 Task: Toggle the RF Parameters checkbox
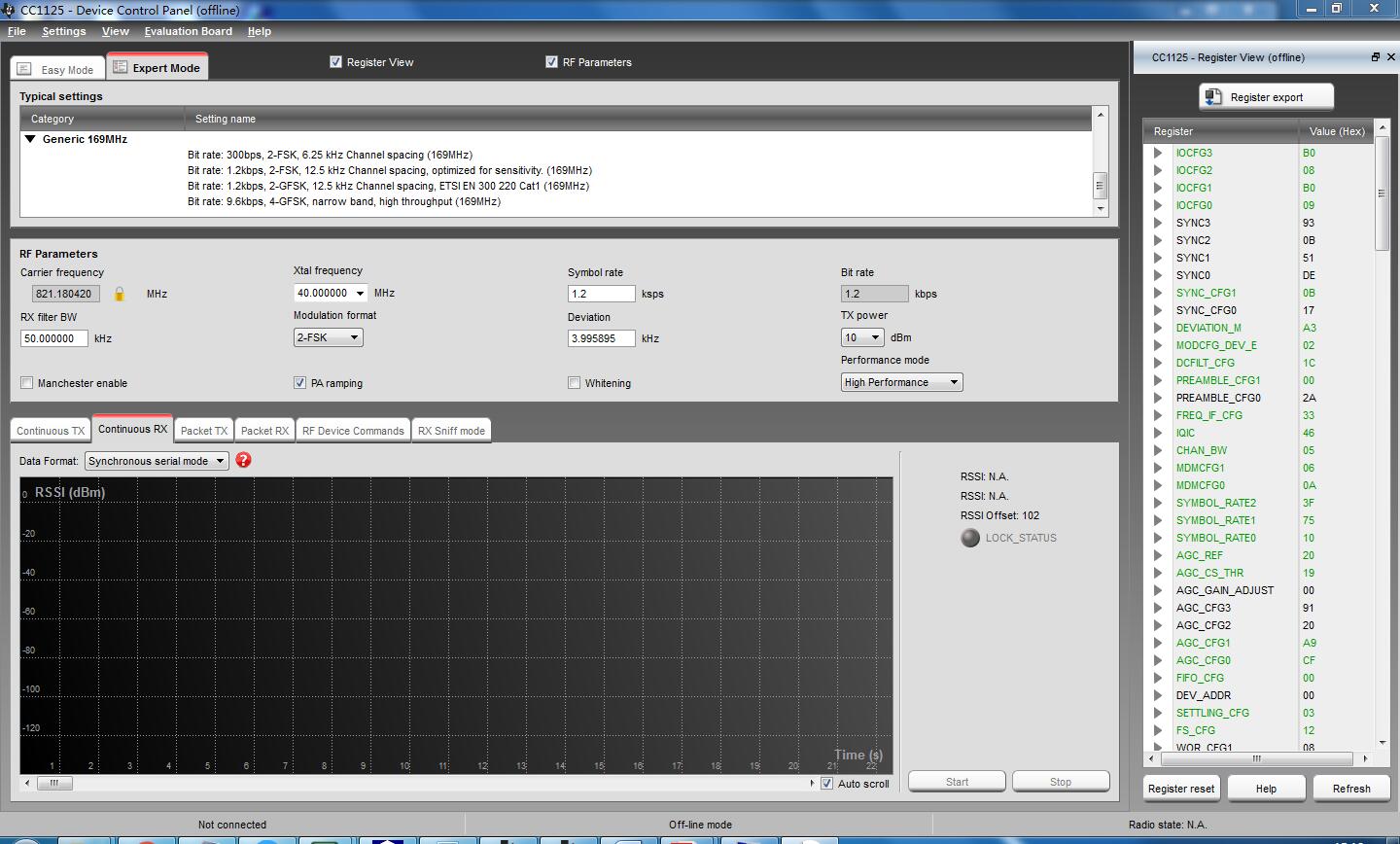552,62
